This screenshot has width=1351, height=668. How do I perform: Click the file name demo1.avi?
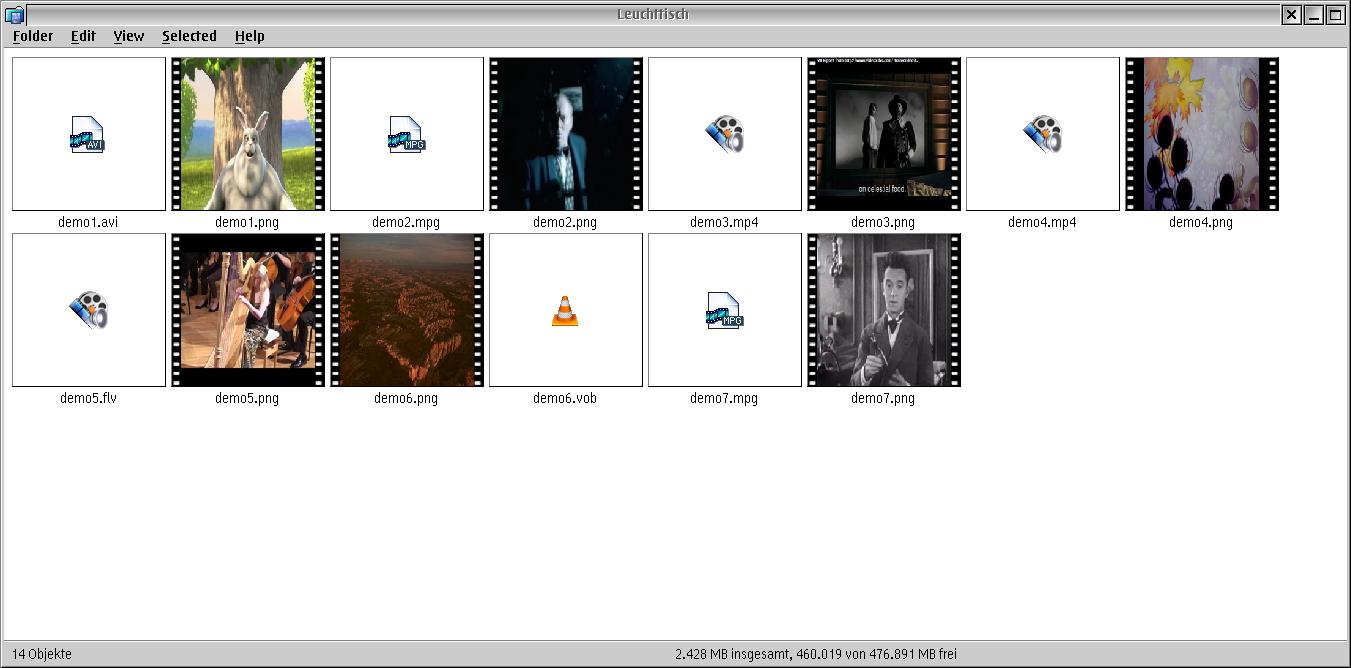pos(88,222)
